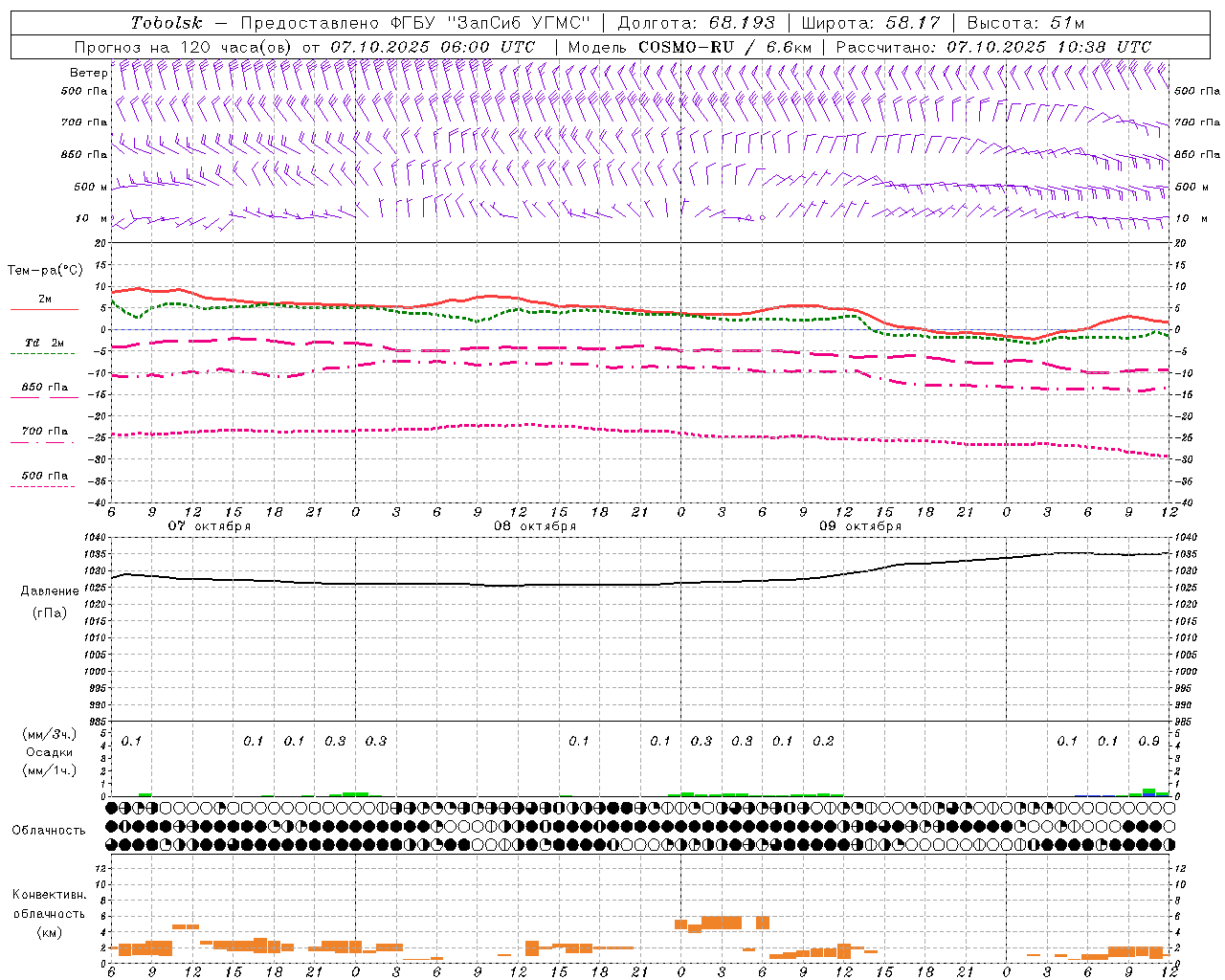Click the 0.9 precipitation value
This screenshot has height=980, width=1225.
tap(1149, 742)
